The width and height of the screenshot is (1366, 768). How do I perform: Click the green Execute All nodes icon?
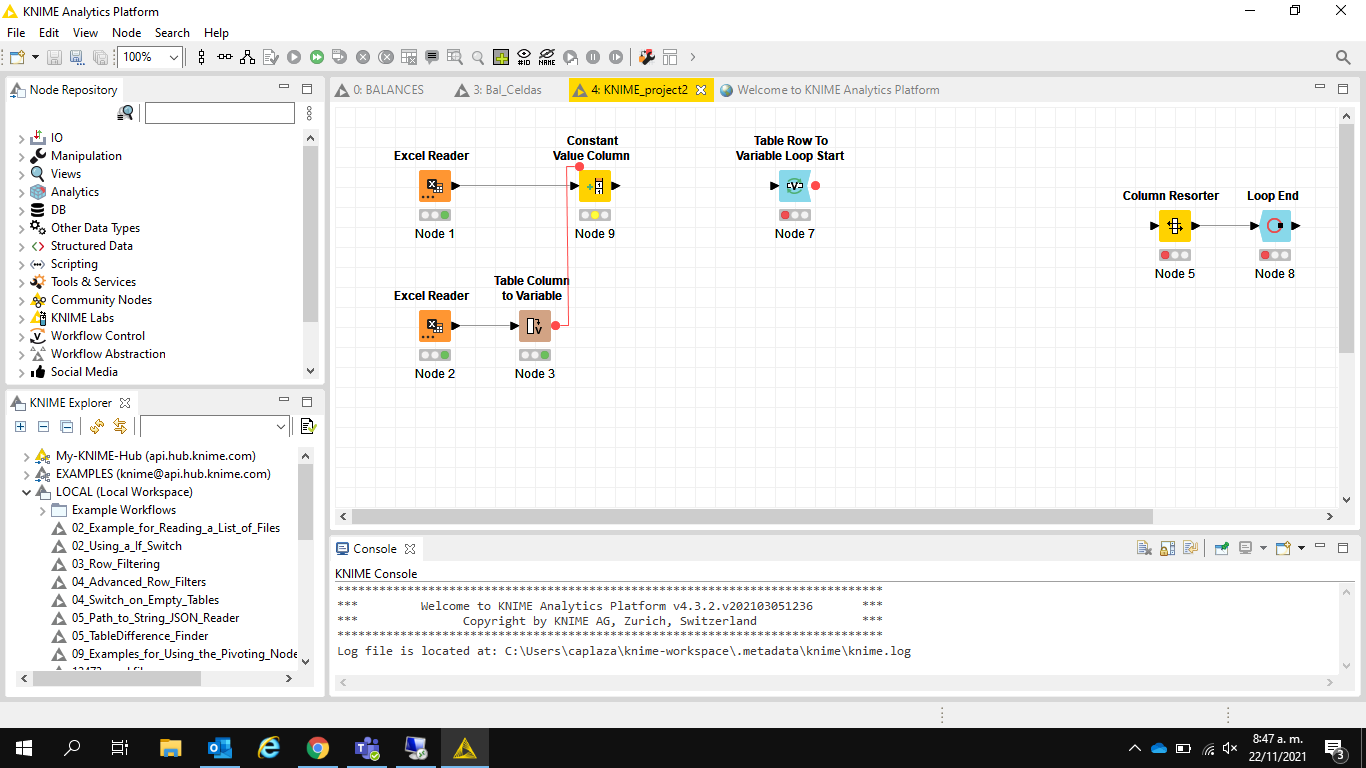click(x=316, y=57)
